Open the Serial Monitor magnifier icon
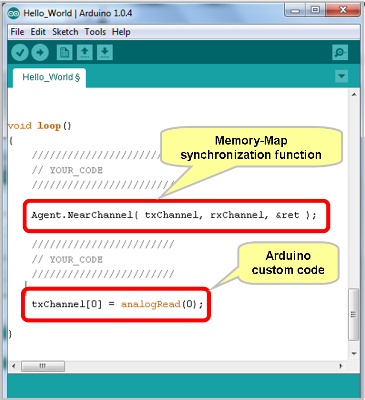365x400 pixels. [x=340, y=52]
